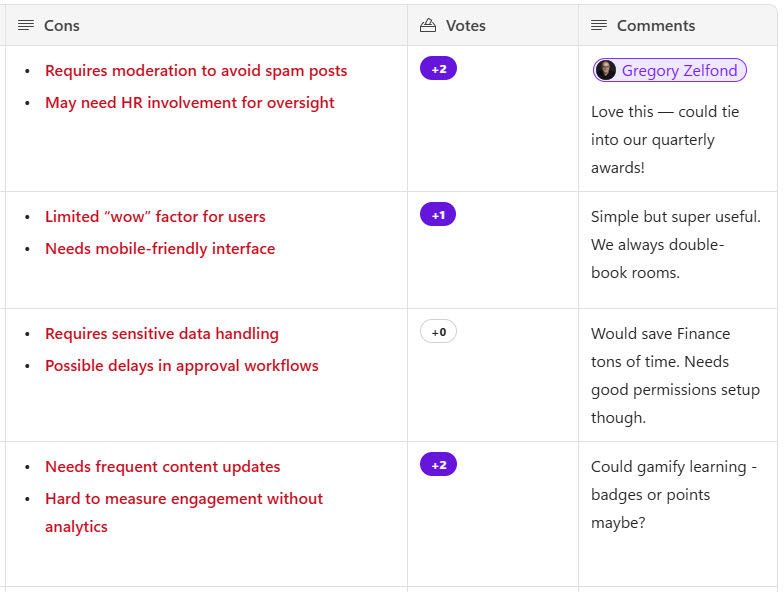The image size is (784, 592).
Task: Toggle the +2 vote in first row
Action: 438,69
